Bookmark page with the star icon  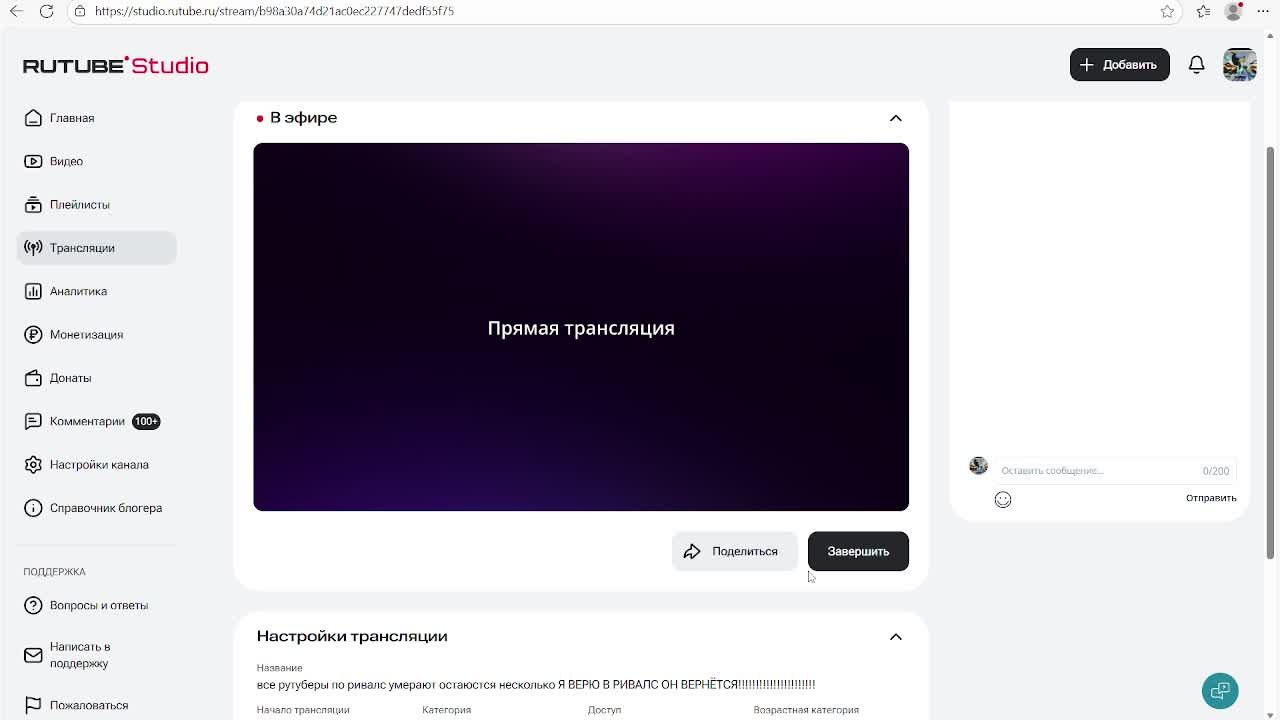tap(1167, 11)
